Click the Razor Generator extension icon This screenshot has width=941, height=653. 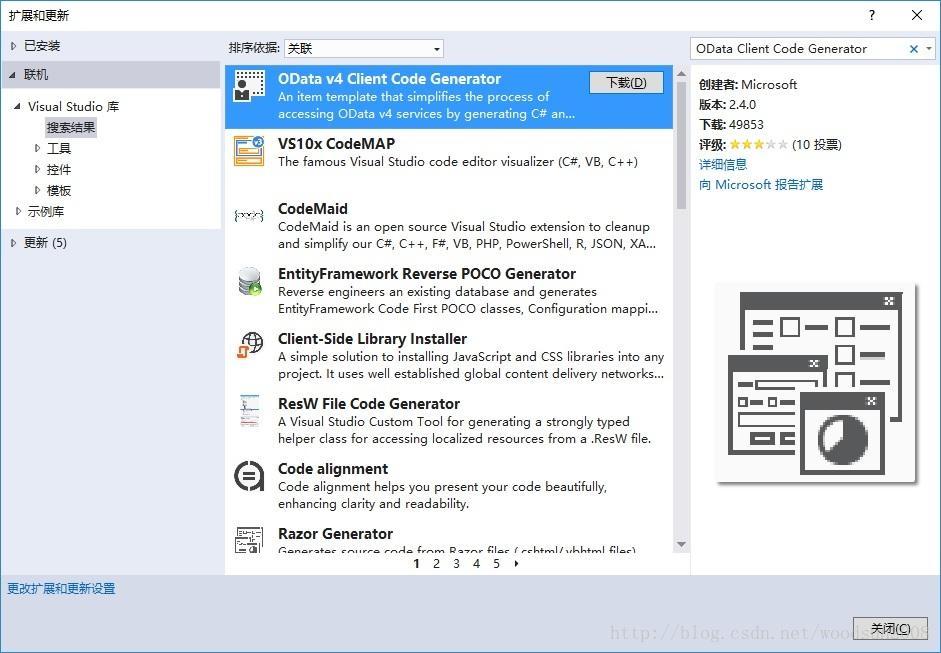[x=249, y=540]
